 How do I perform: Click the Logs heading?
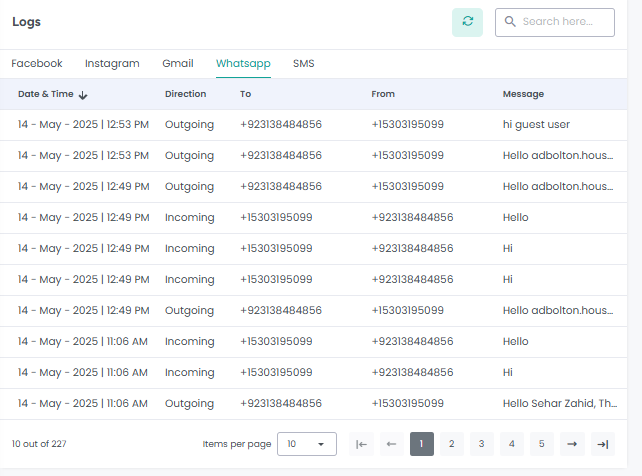pyautogui.click(x=26, y=22)
